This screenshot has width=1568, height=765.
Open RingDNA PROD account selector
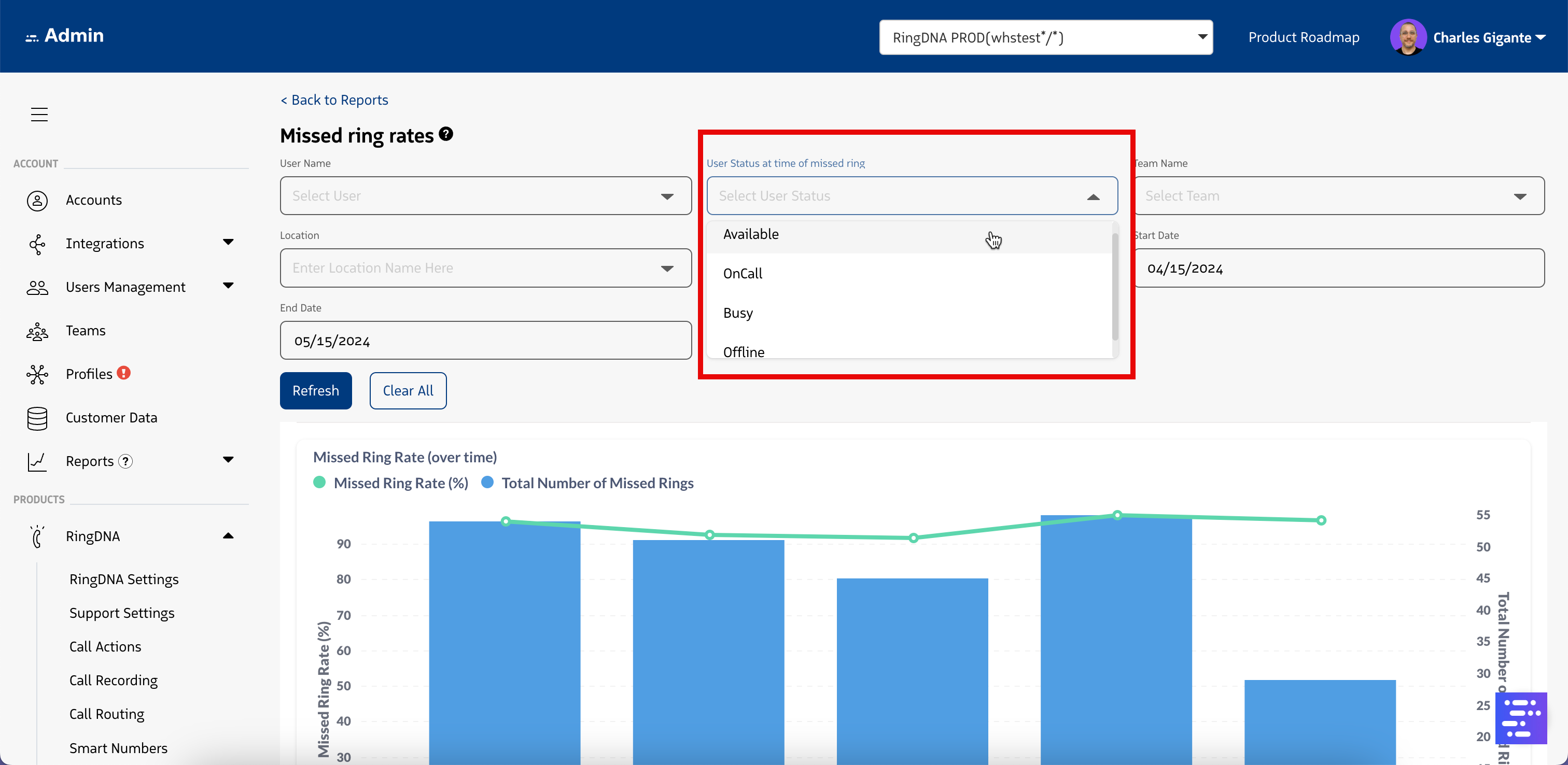(1045, 38)
